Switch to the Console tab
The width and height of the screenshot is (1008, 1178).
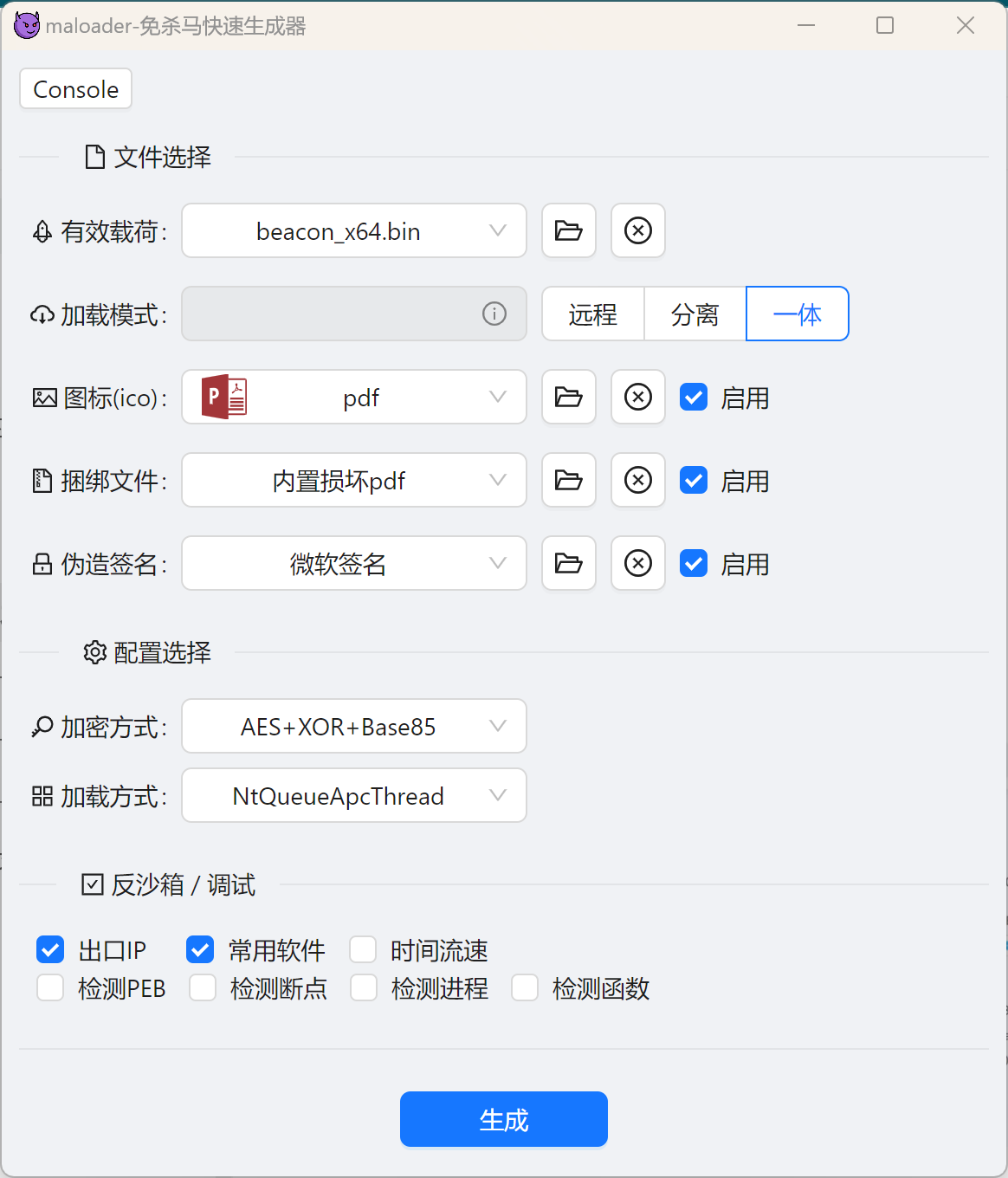74,88
